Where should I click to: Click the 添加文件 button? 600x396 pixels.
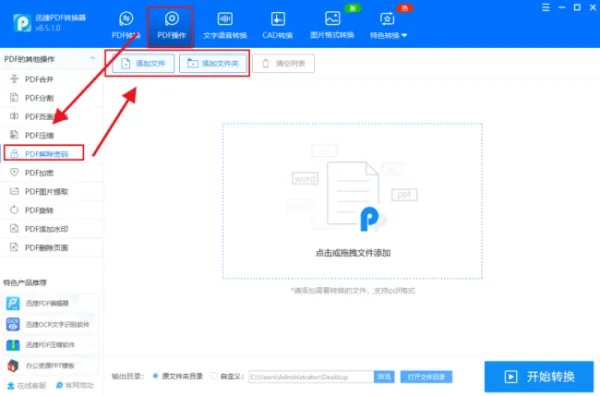point(143,63)
